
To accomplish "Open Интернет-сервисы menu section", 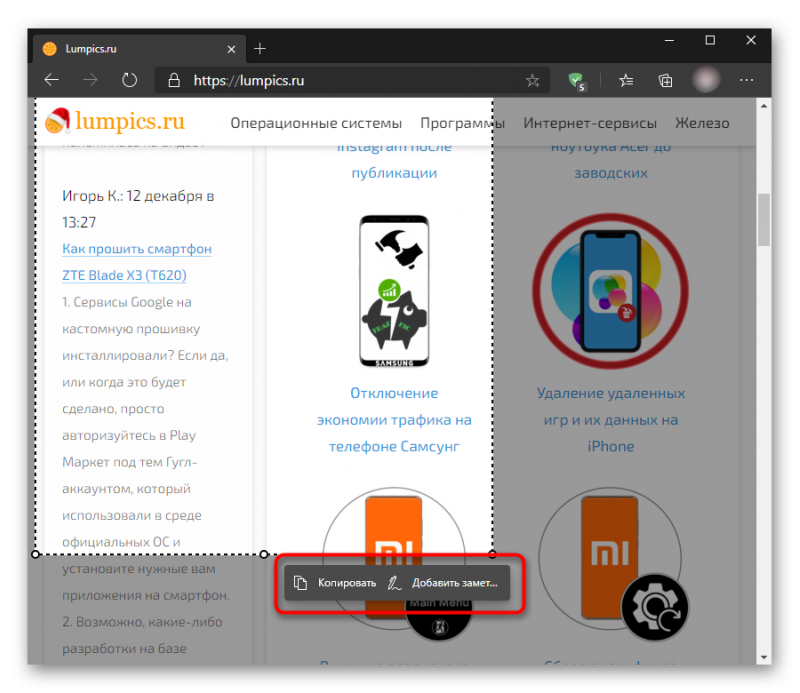I will tap(590, 123).
